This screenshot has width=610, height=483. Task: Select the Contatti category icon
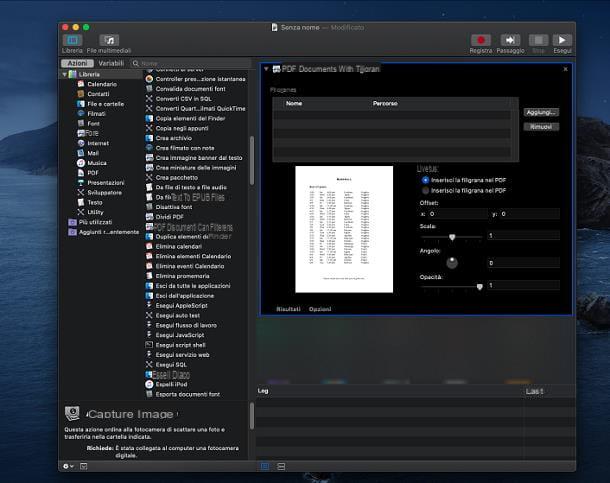(x=81, y=94)
